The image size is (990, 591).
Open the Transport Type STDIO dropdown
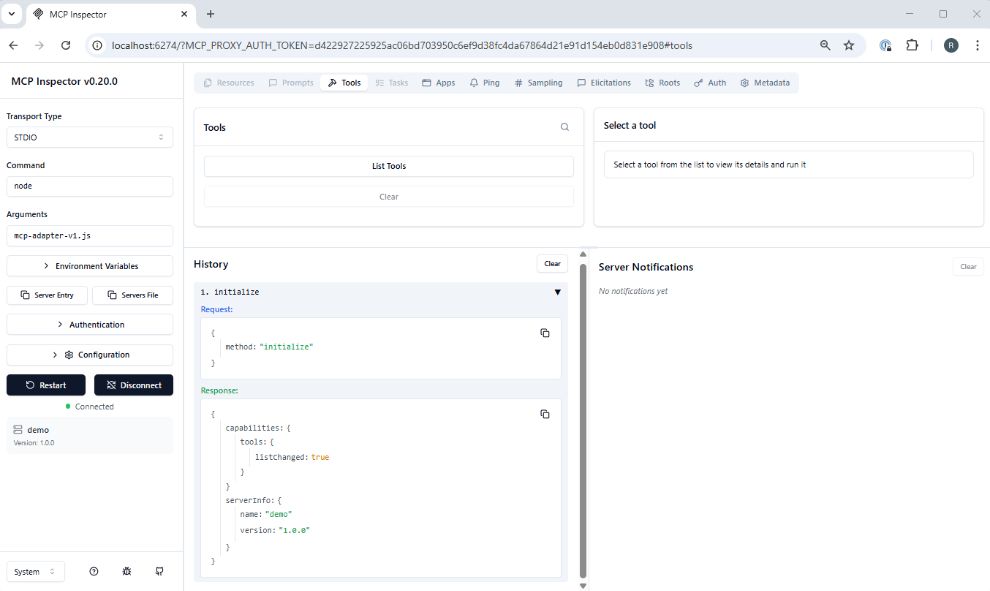tap(89, 137)
